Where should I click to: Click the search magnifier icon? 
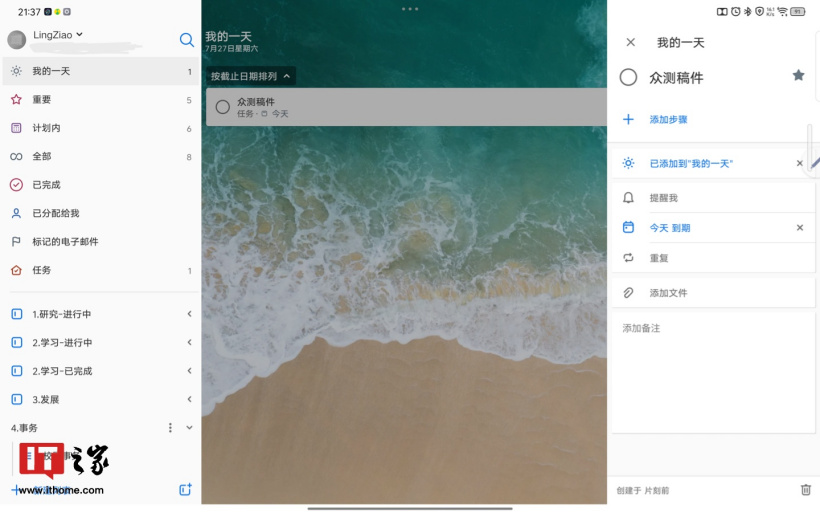186,40
